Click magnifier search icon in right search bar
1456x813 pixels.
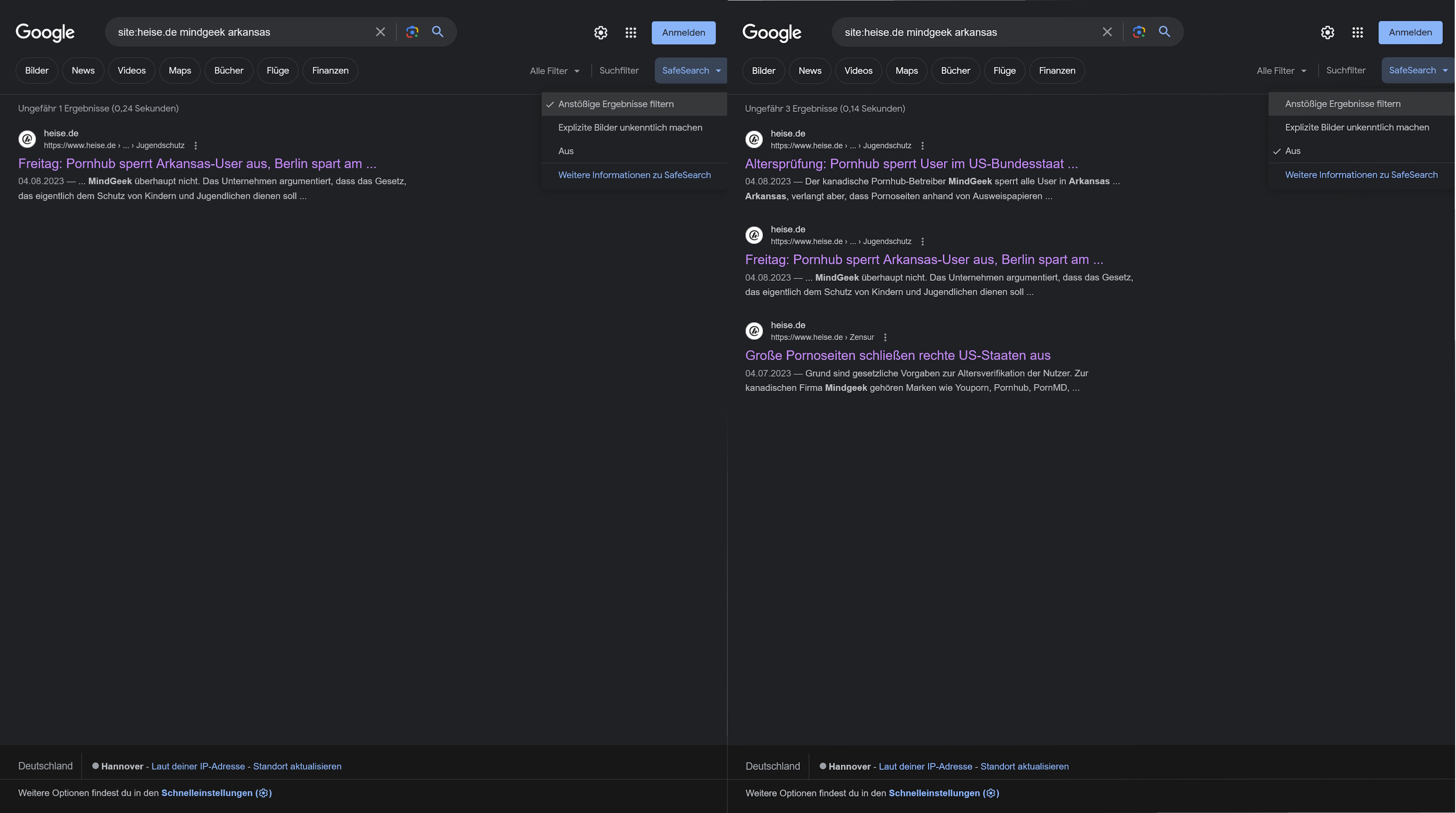point(1164,32)
